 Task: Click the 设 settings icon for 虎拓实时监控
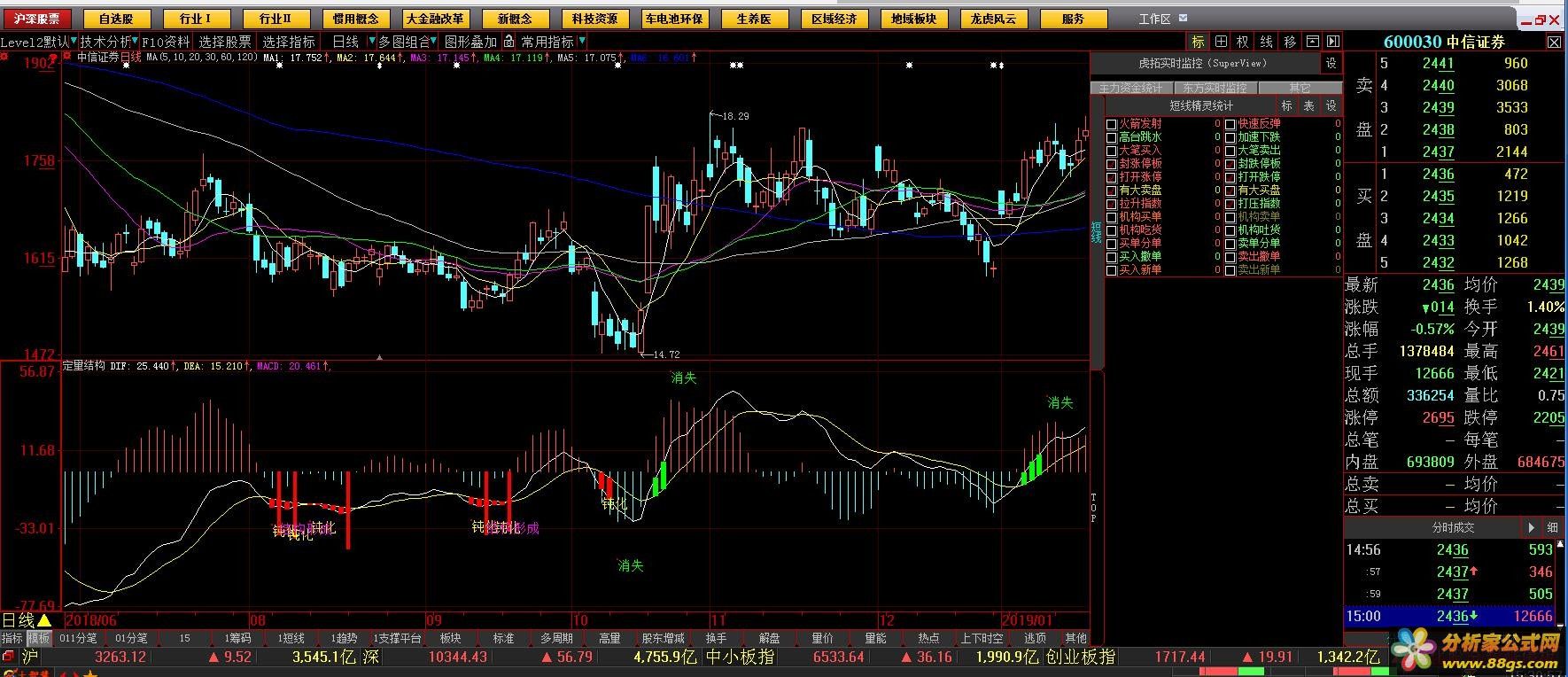coord(1331,63)
